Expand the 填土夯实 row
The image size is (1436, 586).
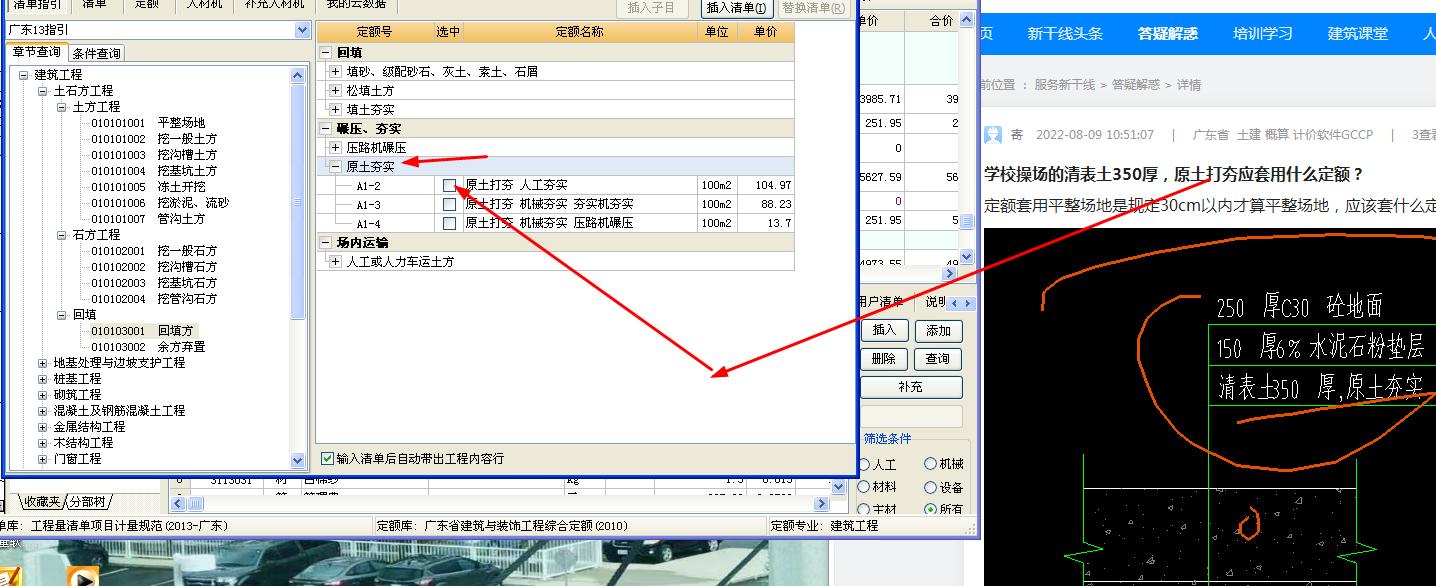click(x=336, y=109)
